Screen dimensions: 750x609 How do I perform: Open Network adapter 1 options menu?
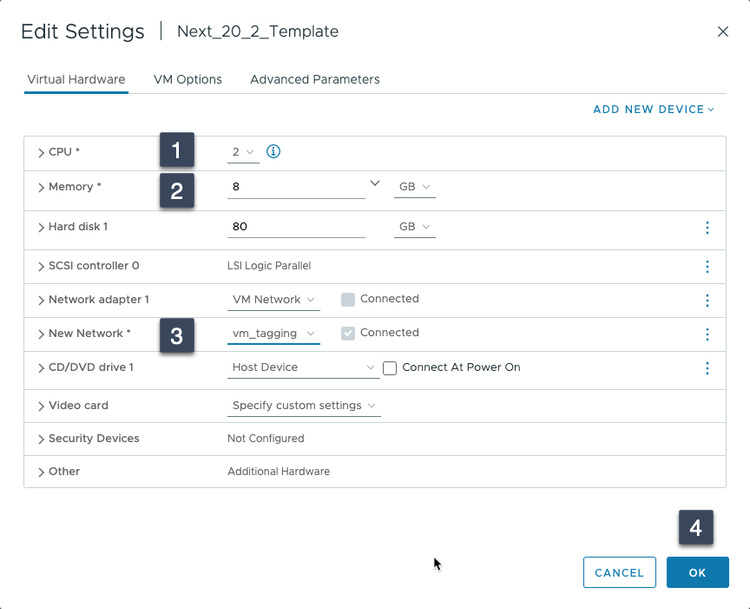pos(707,300)
